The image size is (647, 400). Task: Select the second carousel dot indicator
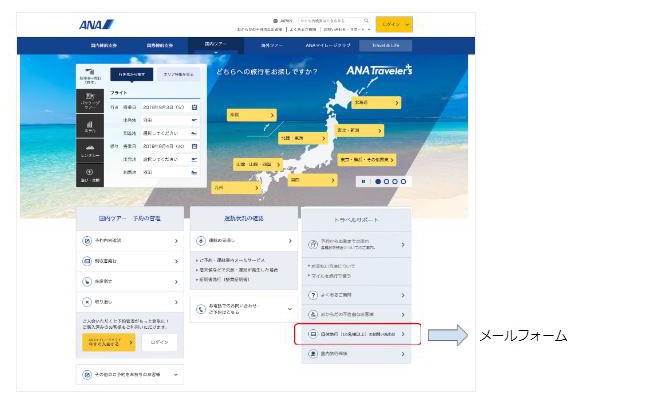[387, 181]
